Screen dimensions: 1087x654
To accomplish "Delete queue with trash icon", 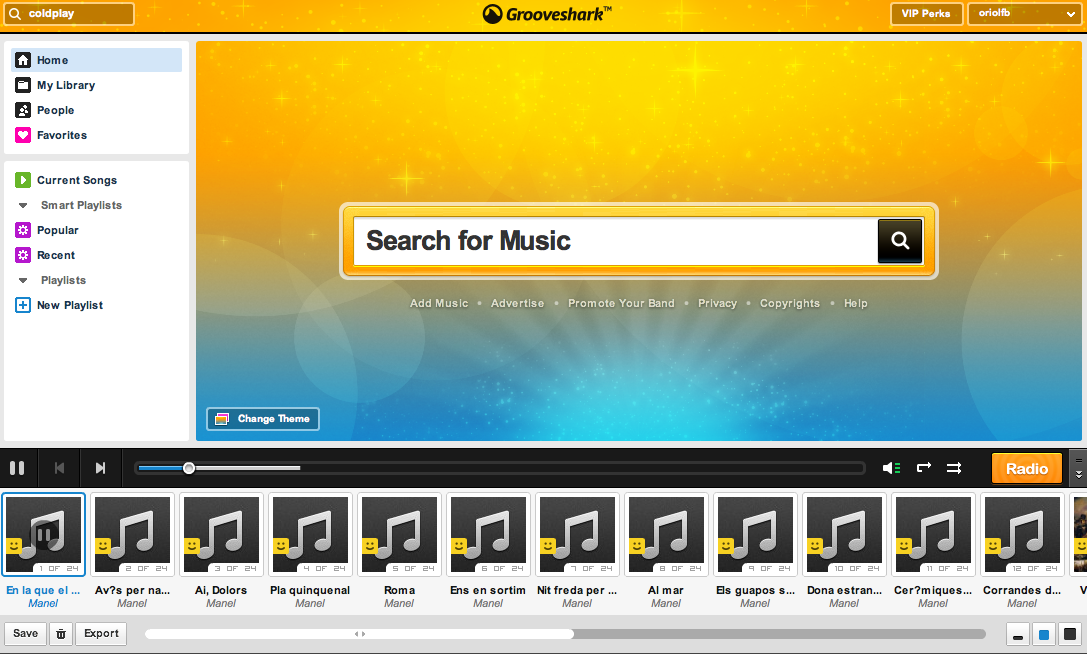I will coord(61,633).
